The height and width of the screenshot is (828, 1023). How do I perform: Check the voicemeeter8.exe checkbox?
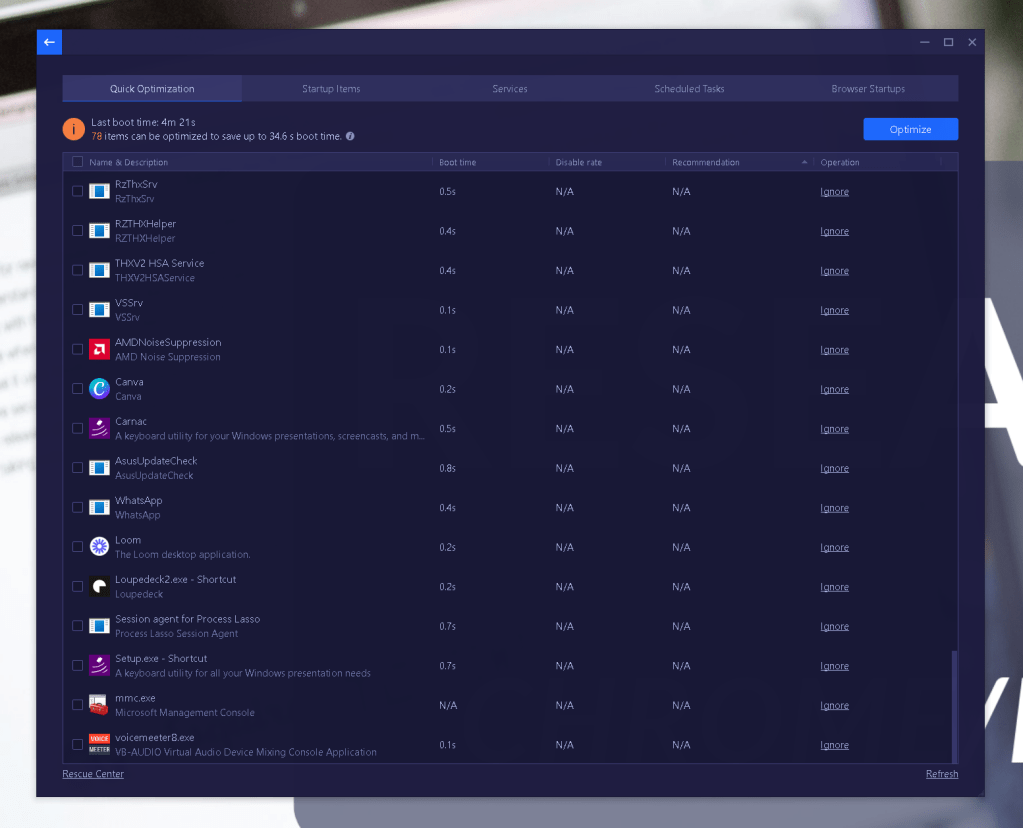click(x=78, y=744)
